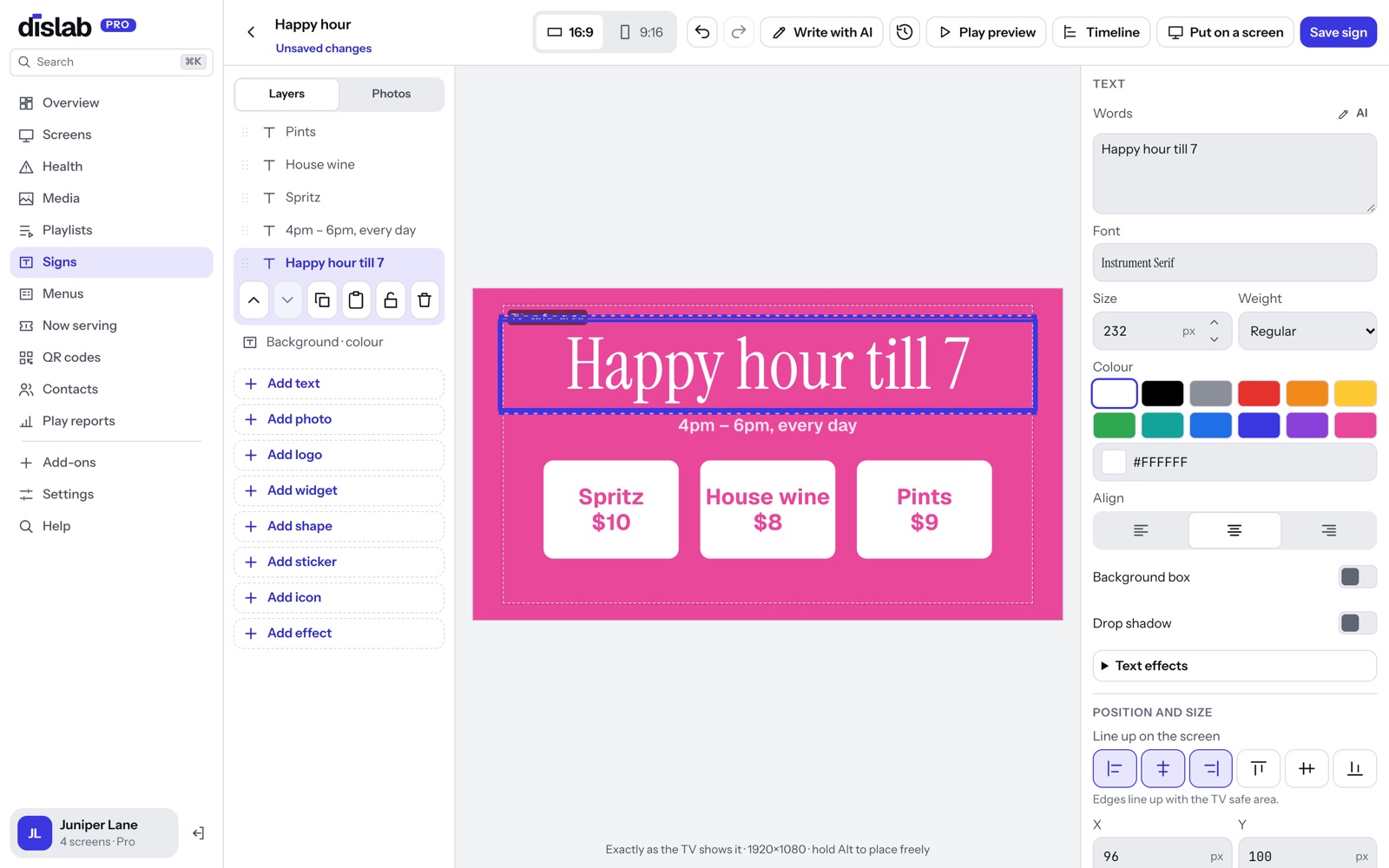Select centre text alignment

pos(1234,530)
